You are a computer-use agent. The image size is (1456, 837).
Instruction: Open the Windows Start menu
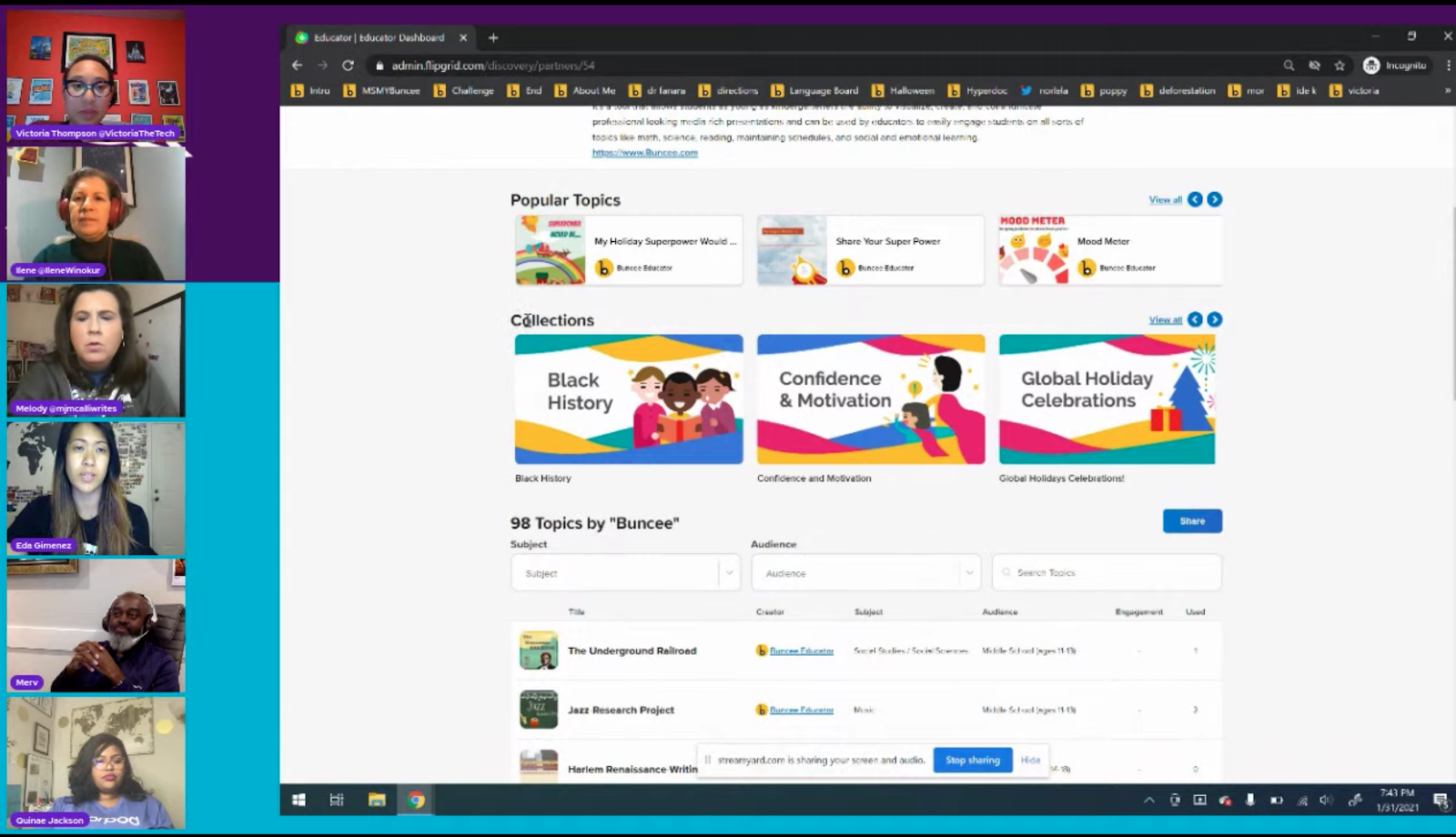[x=298, y=800]
